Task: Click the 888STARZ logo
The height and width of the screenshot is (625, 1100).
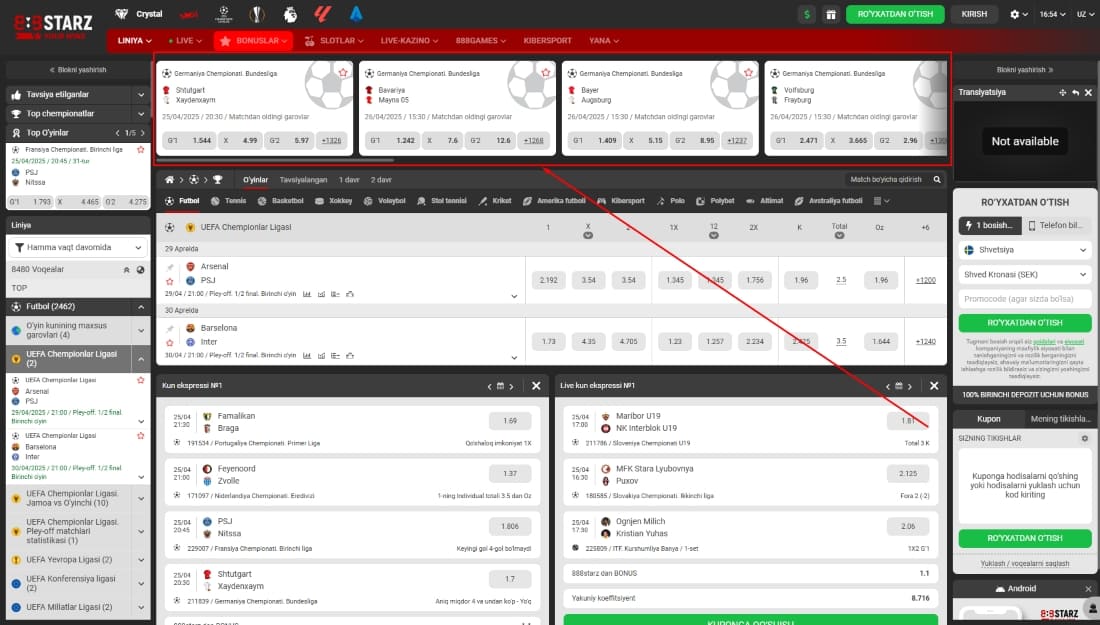Action: [54, 27]
